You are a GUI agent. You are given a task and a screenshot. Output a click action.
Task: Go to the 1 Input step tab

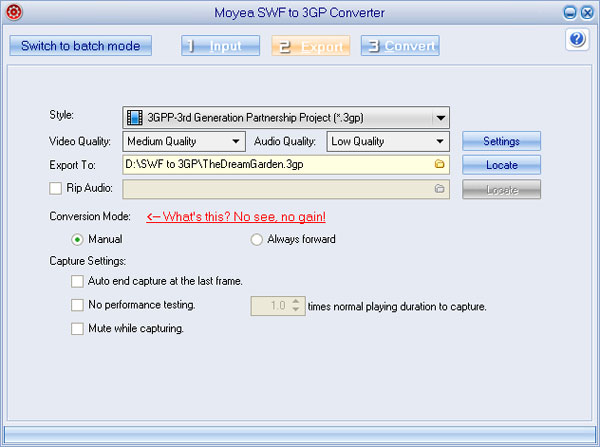220,46
